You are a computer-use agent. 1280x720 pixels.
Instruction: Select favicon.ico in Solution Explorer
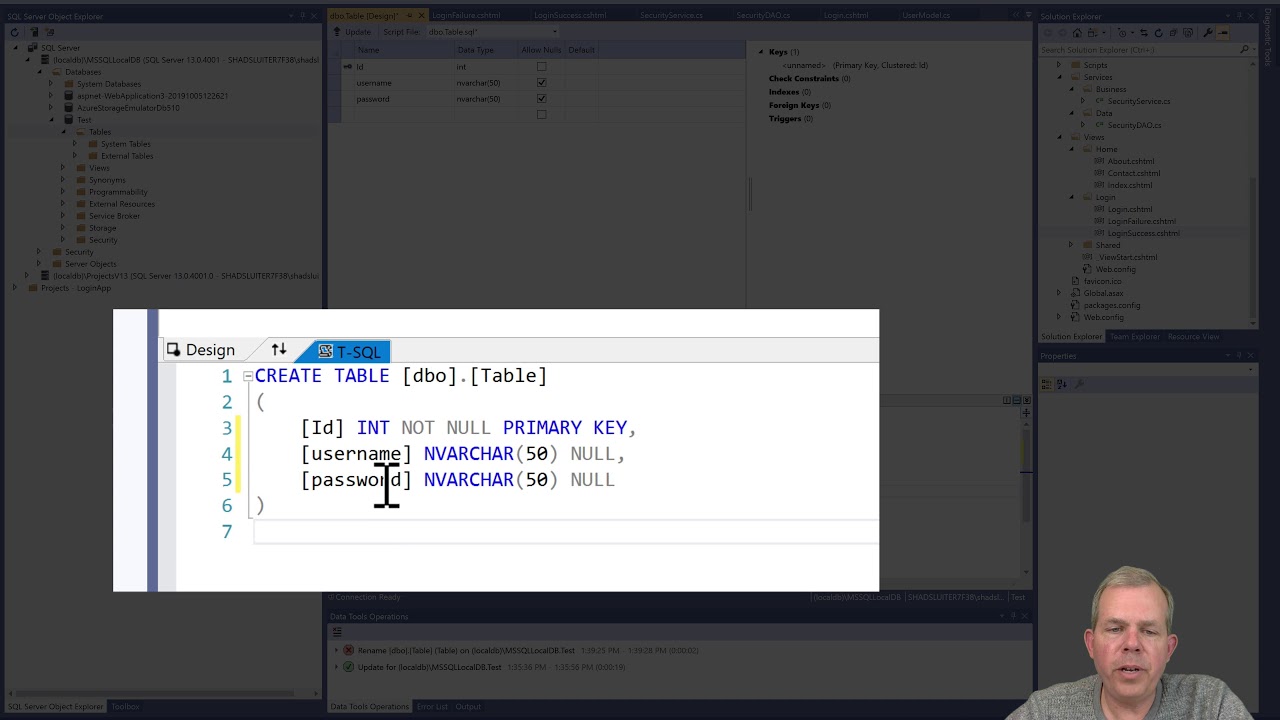click(1102, 281)
